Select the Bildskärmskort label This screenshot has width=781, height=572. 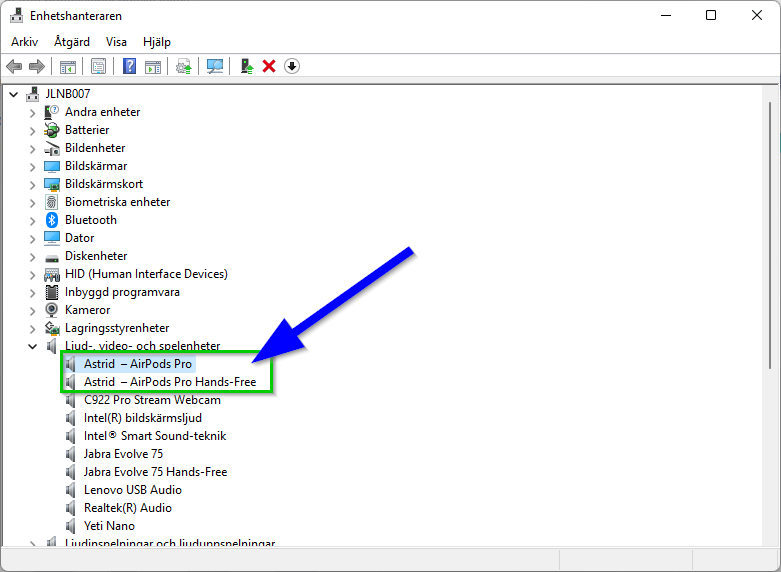point(104,184)
